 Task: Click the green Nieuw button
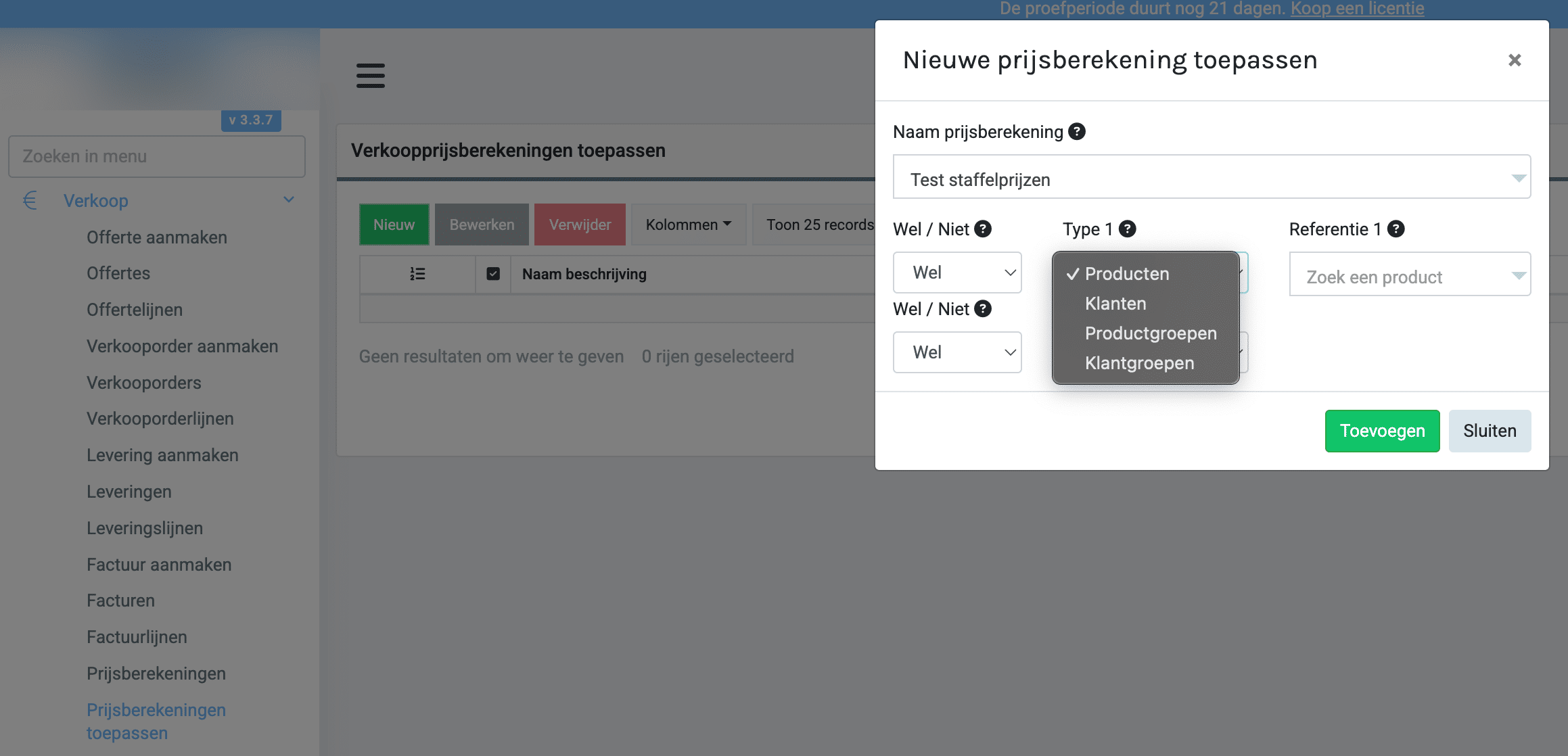pos(394,225)
